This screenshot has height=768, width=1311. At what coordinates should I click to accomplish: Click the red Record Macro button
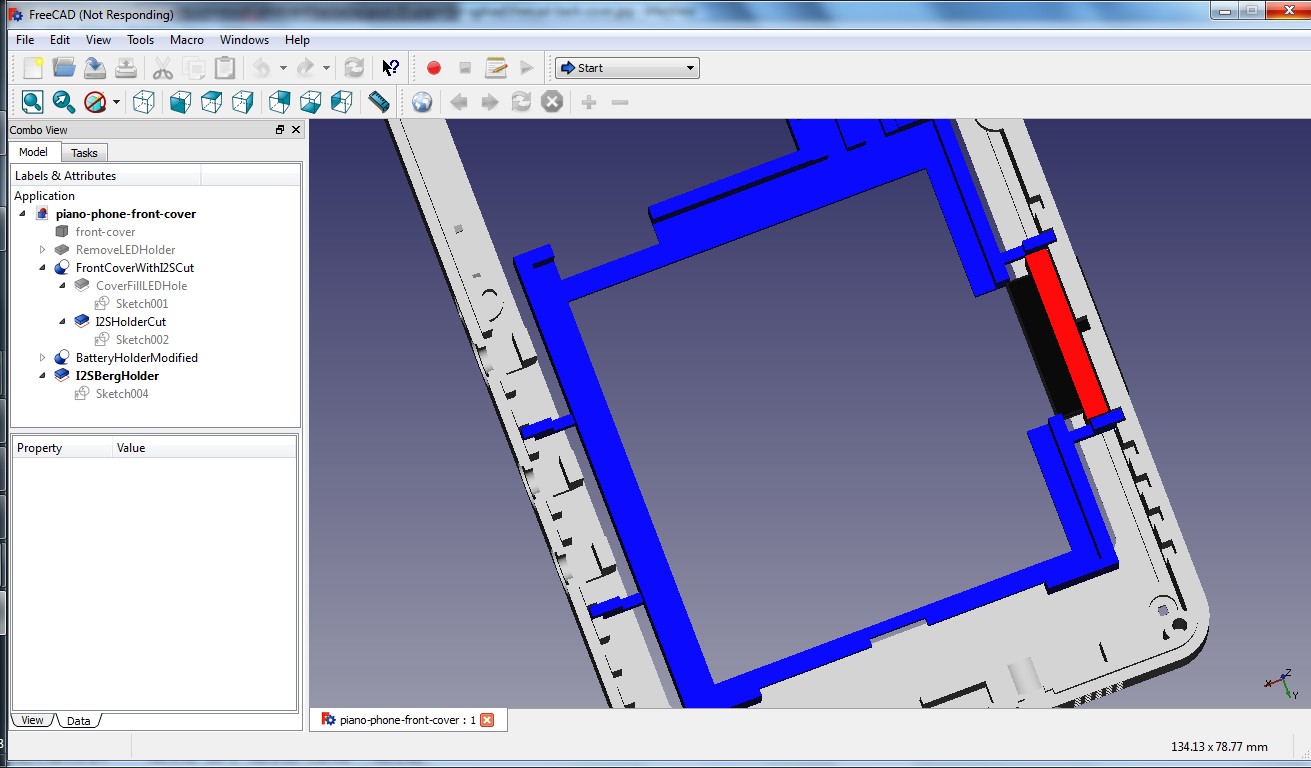pos(434,68)
